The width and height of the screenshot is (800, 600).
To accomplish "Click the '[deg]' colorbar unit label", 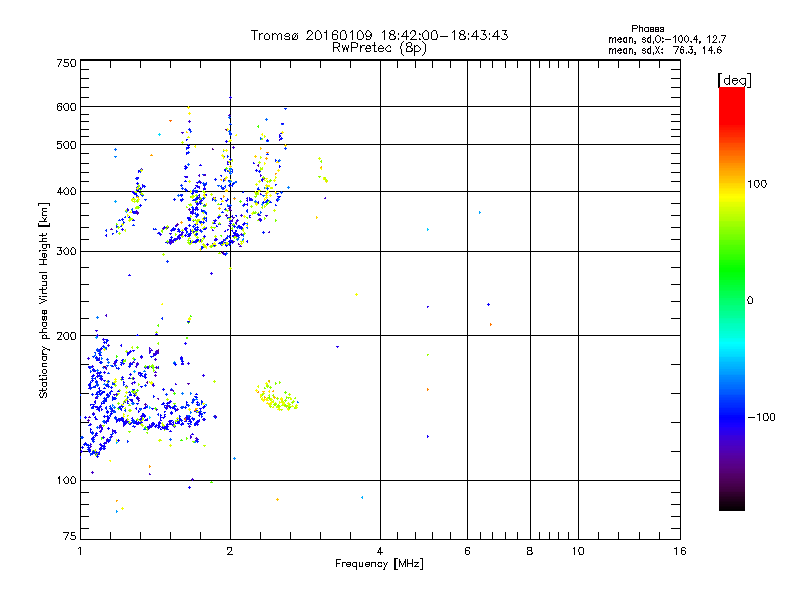I will (x=734, y=80).
